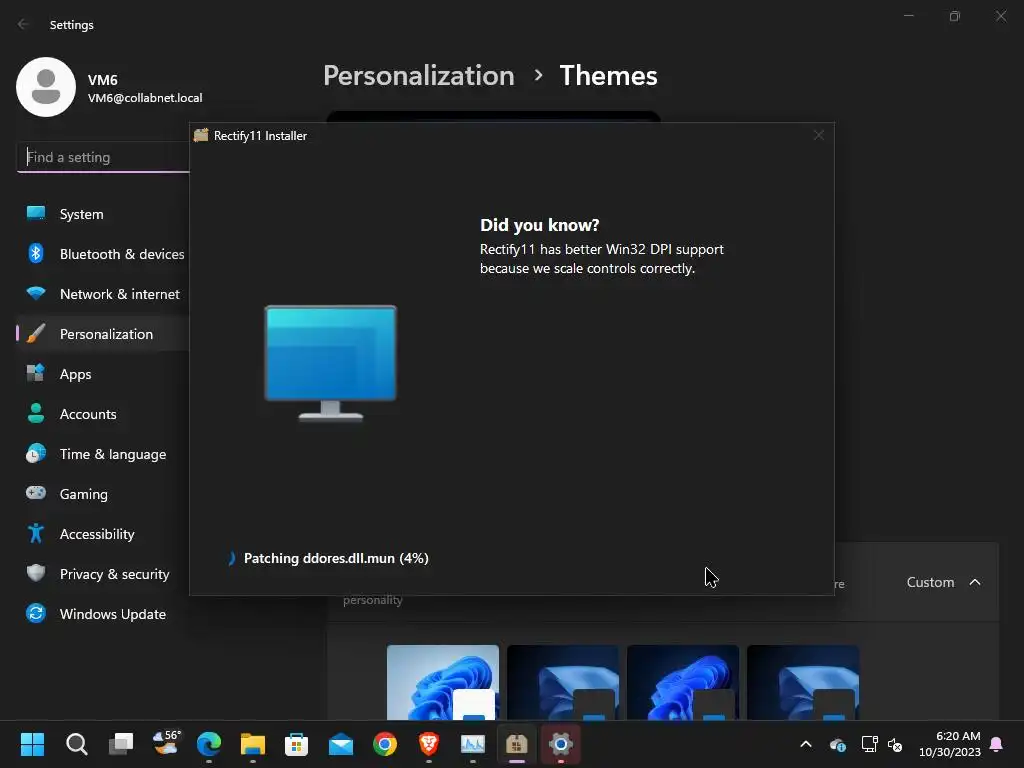The width and height of the screenshot is (1024, 768).
Task: Open Microsoft Store from the taskbar
Action: pyautogui.click(x=296, y=744)
